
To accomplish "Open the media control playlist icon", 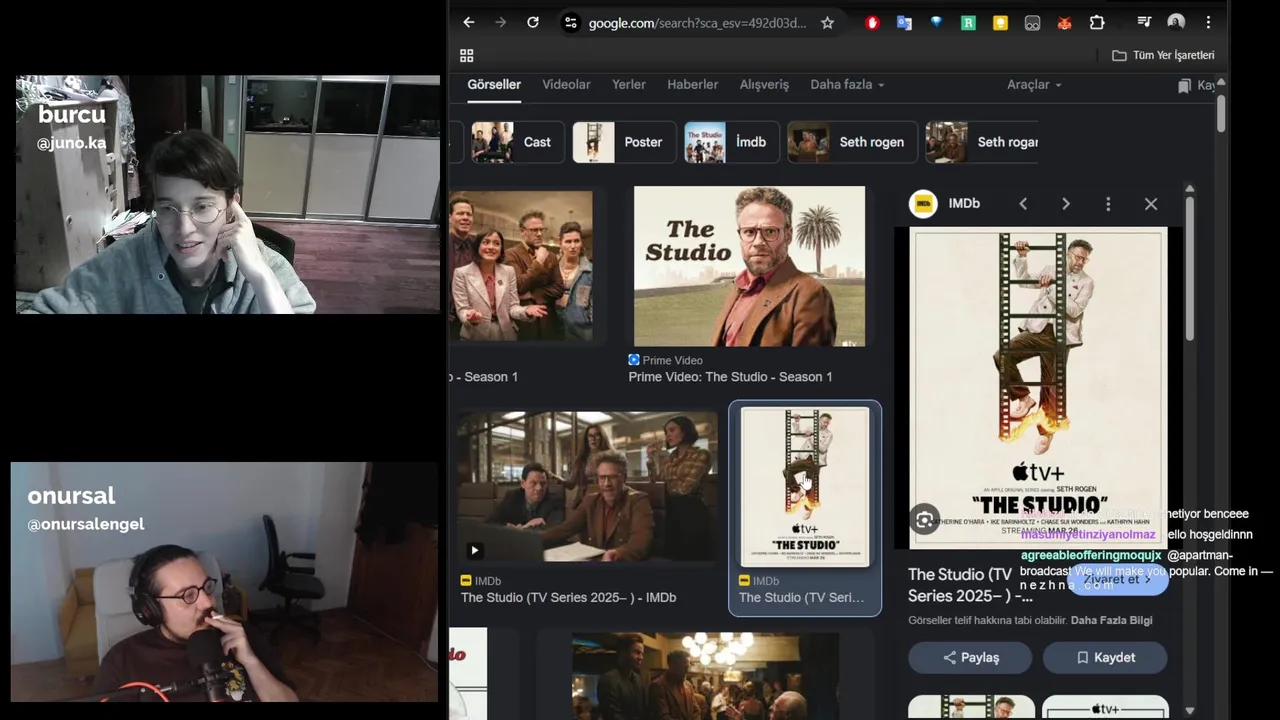I will (1144, 22).
